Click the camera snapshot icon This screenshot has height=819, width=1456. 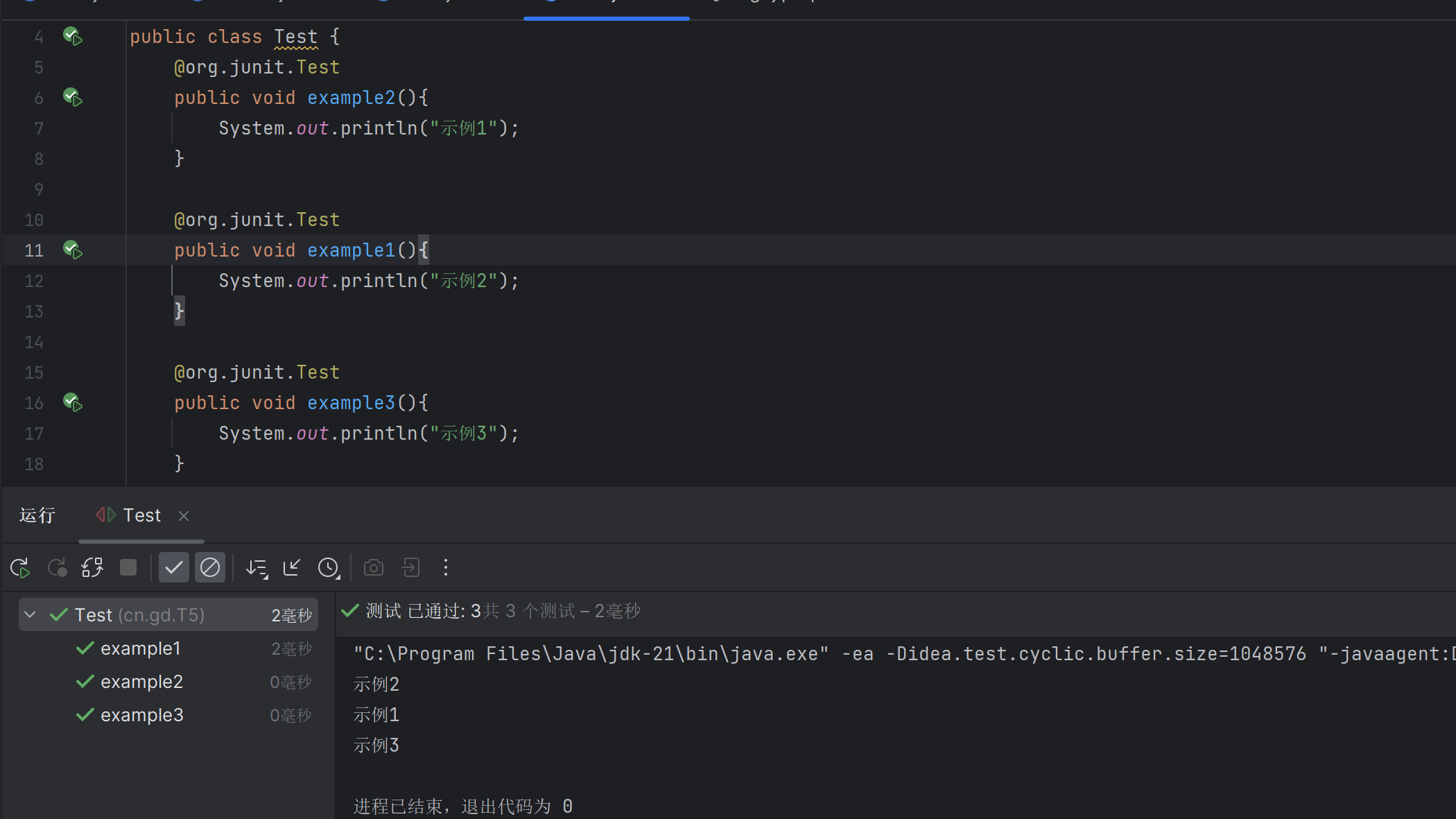click(374, 568)
